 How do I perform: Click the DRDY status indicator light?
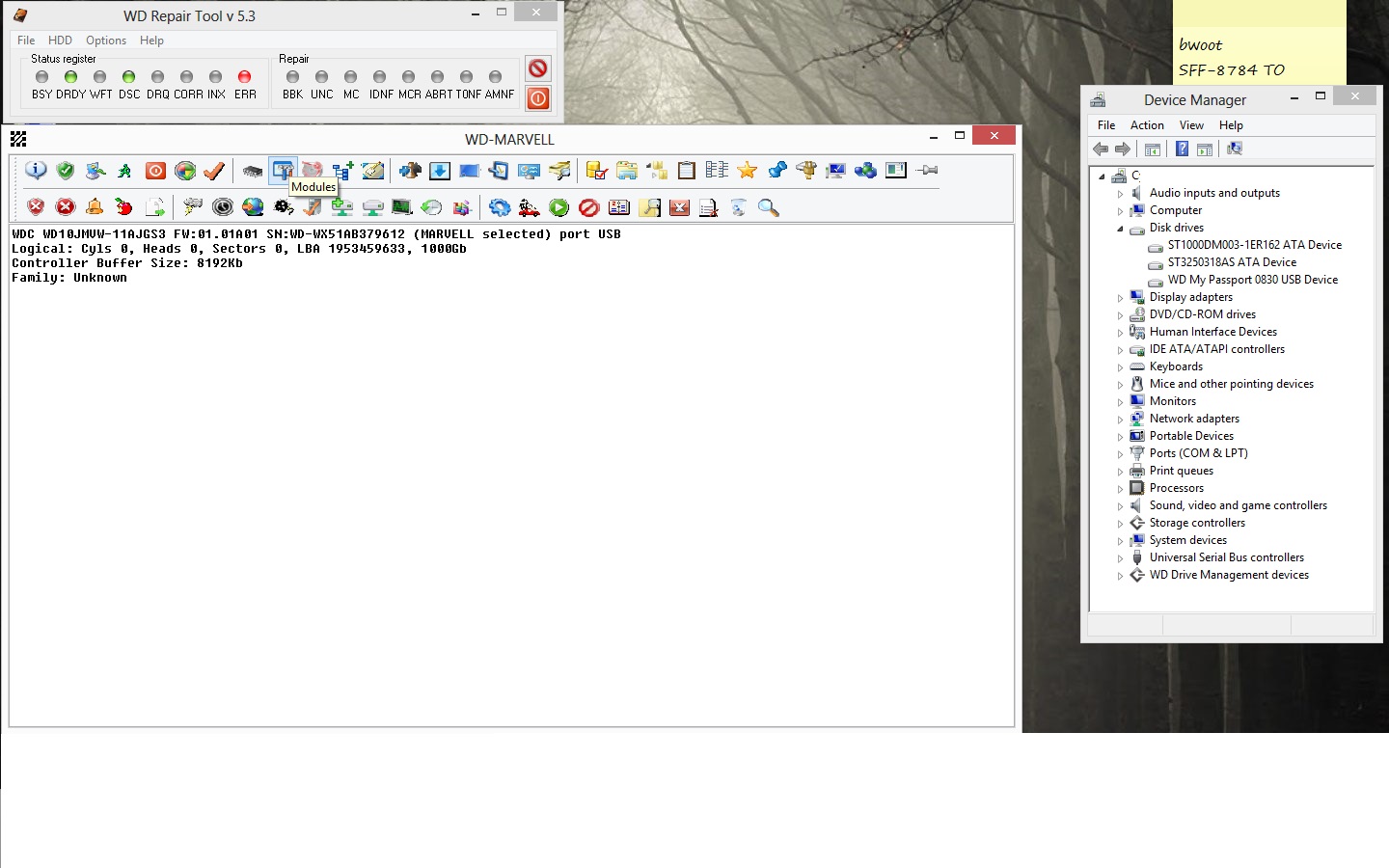(70, 77)
